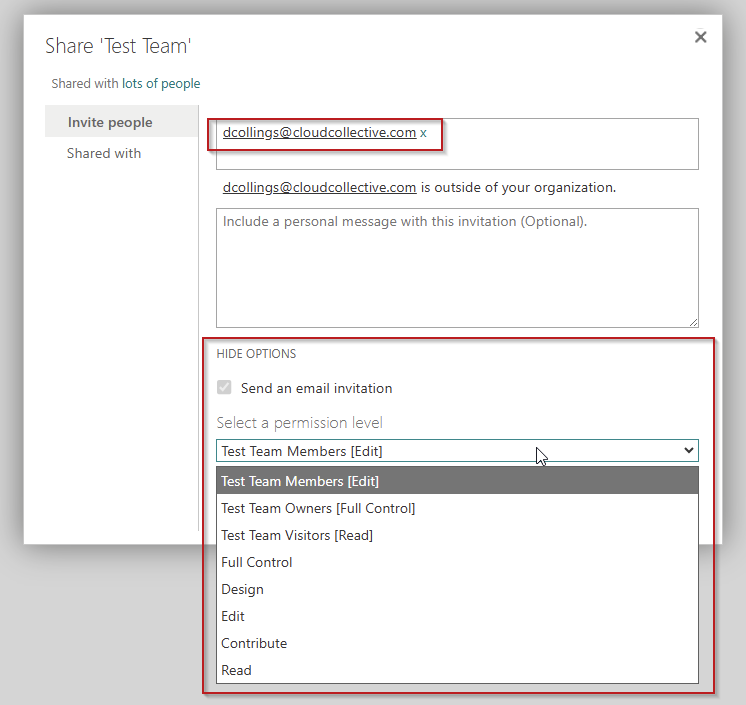Screen dimensions: 746x705
Task: Choose Contribute permission level
Action: (x=254, y=643)
